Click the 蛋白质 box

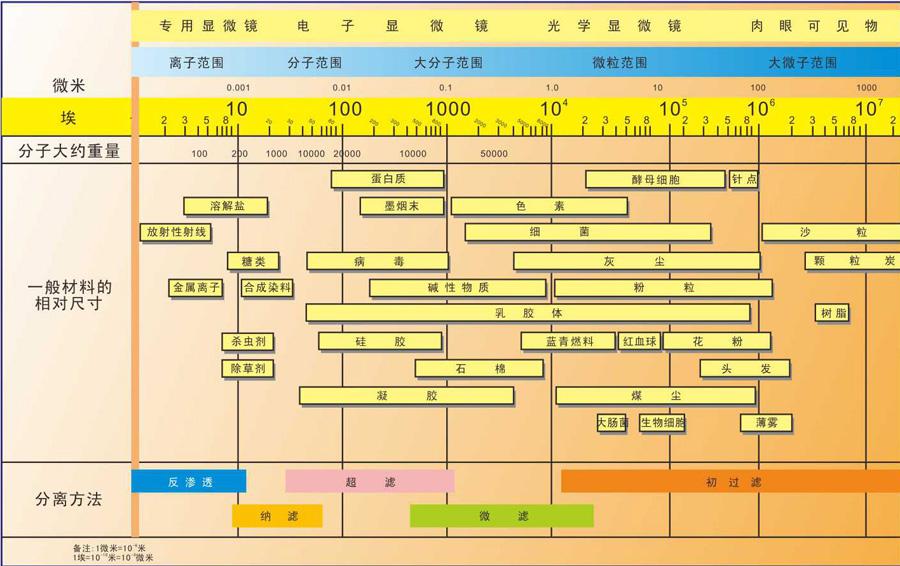click(387, 179)
